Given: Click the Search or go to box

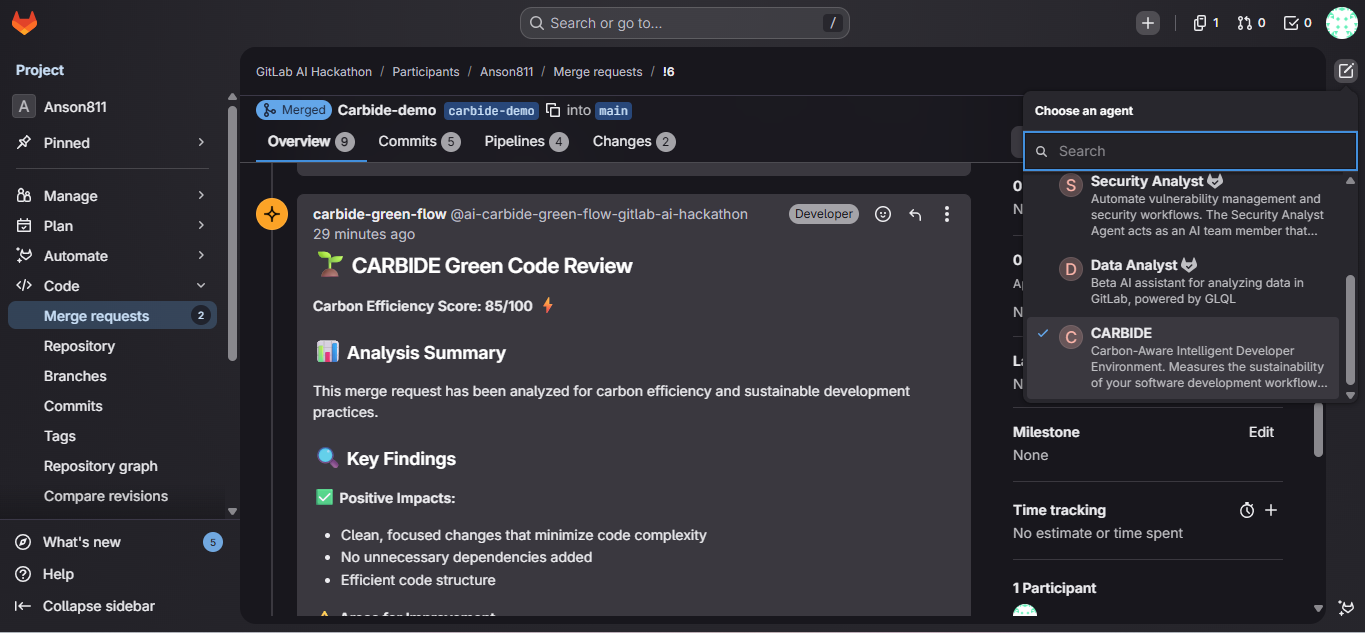Looking at the screenshot, I should coord(685,23).
